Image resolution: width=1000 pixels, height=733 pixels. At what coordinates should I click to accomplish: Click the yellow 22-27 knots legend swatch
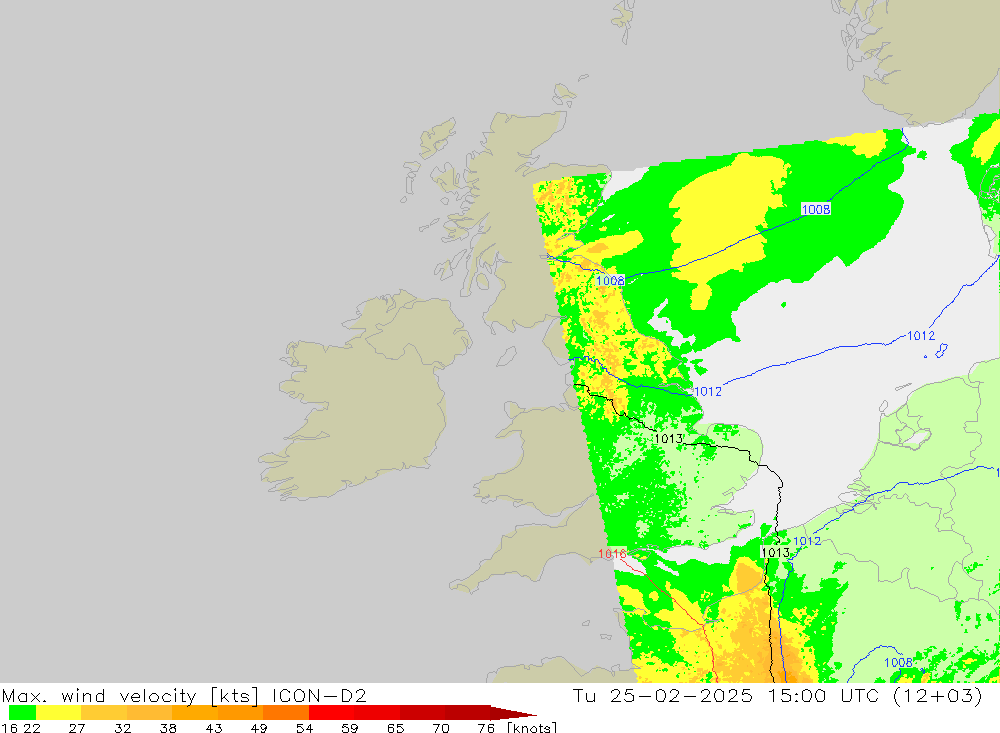[x=59, y=713]
